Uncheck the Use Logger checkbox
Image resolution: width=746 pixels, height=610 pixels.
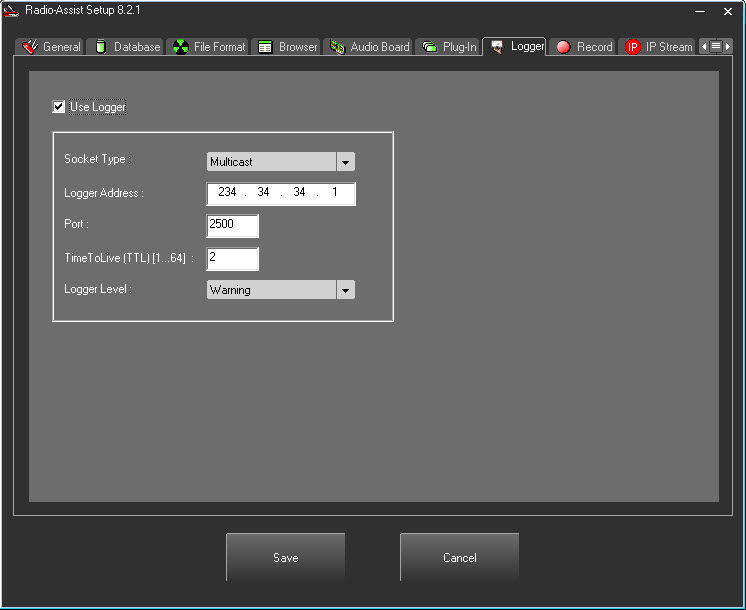[x=59, y=107]
